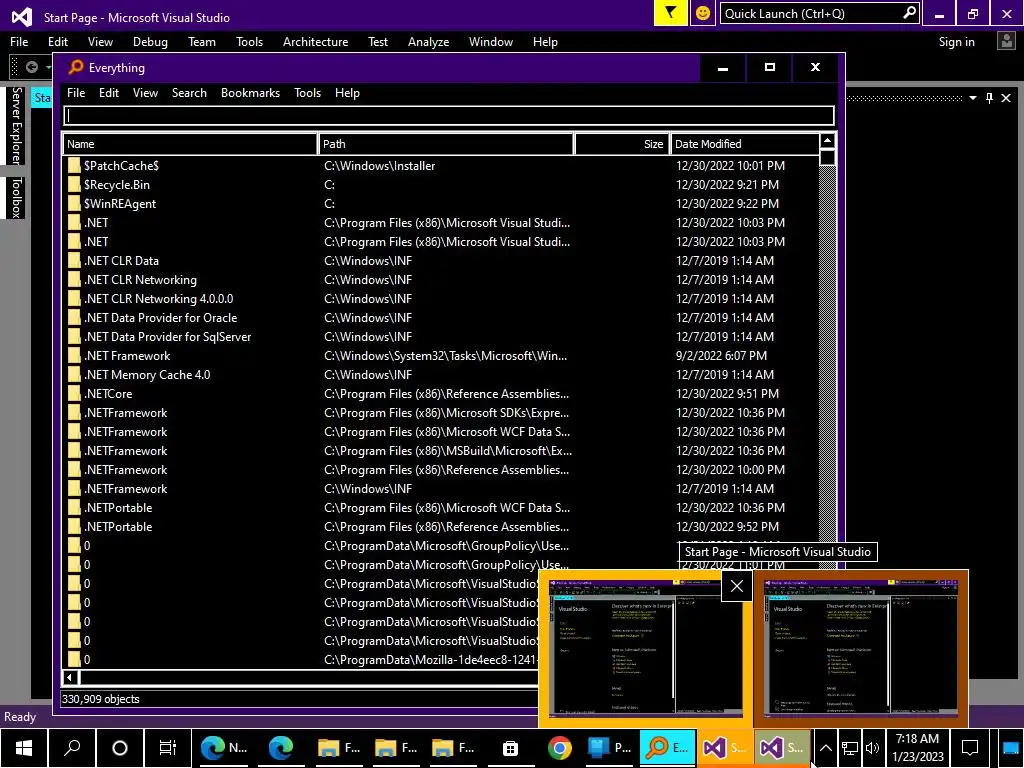
Task: Sort results by the Size column header
Action: tap(622, 144)
